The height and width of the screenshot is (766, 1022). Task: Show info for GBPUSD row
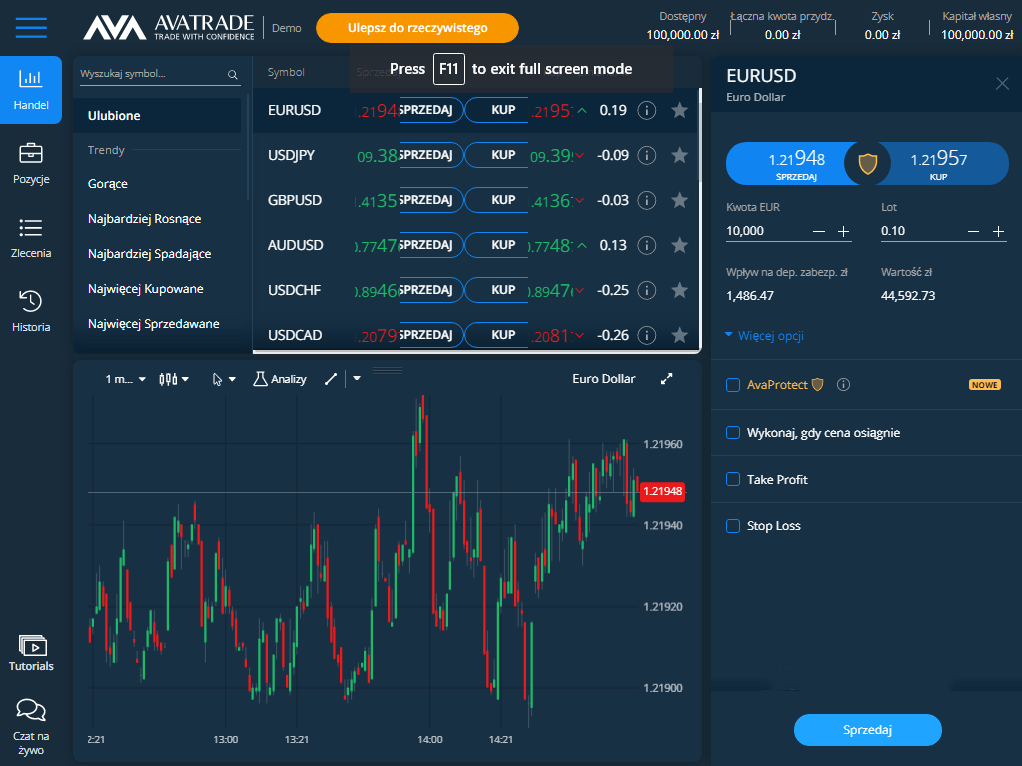pos(646,200)
